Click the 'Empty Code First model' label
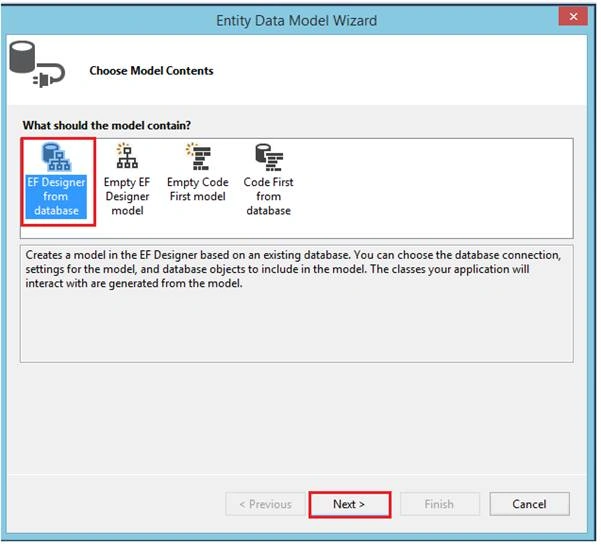The height and width of the screenshot is (545, 601). [199, 190]
